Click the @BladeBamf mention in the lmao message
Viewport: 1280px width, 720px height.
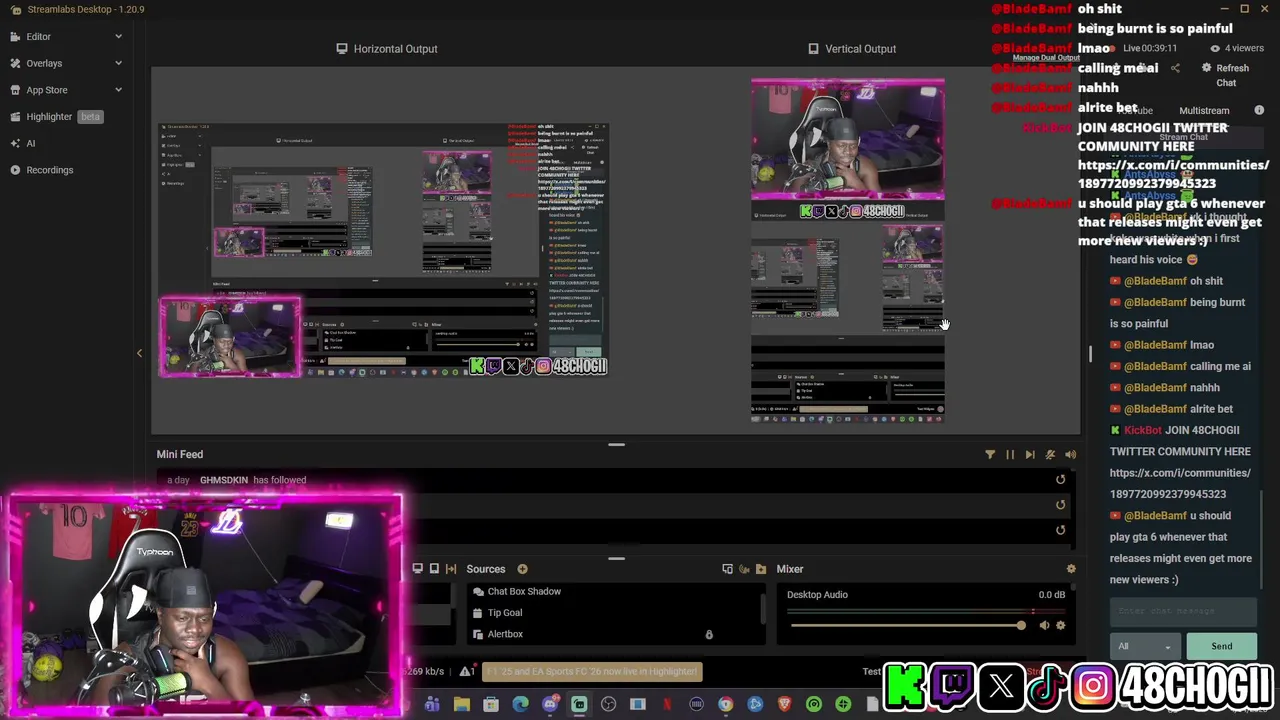(x=1155, y=345)
